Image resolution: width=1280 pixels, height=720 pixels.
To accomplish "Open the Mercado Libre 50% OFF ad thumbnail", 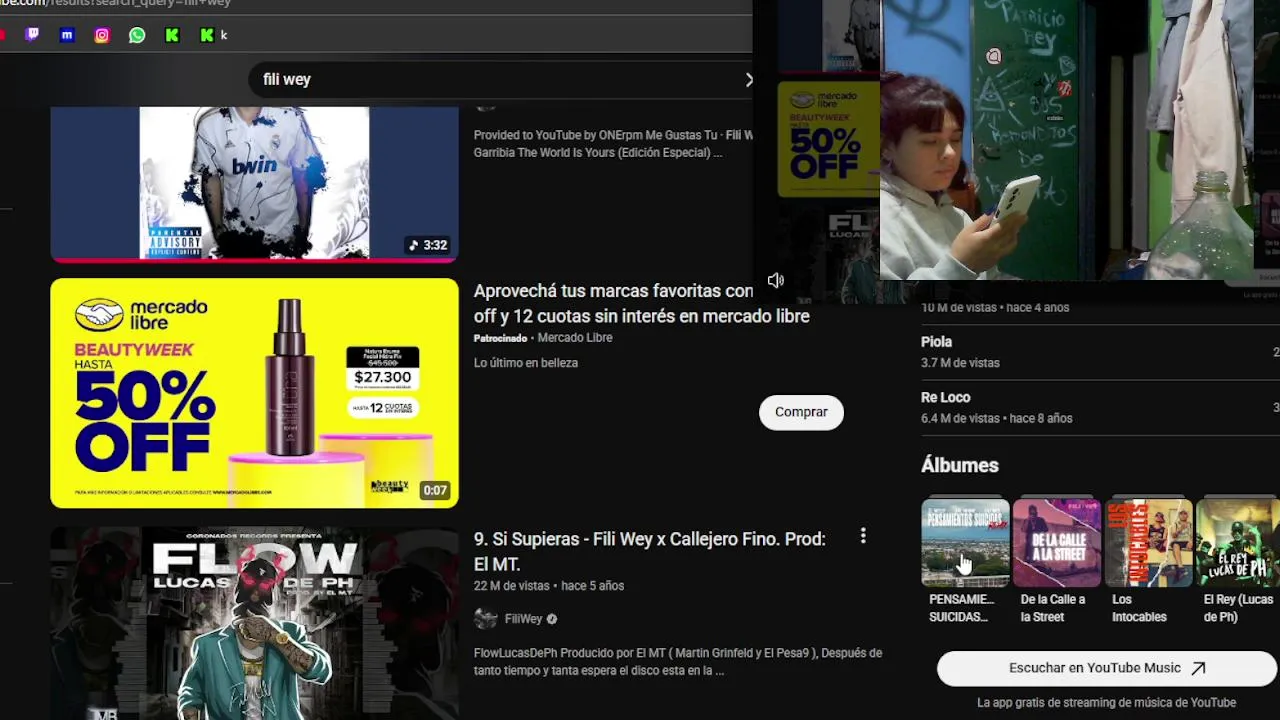I will pyautogui.click(x=254, y=393).
